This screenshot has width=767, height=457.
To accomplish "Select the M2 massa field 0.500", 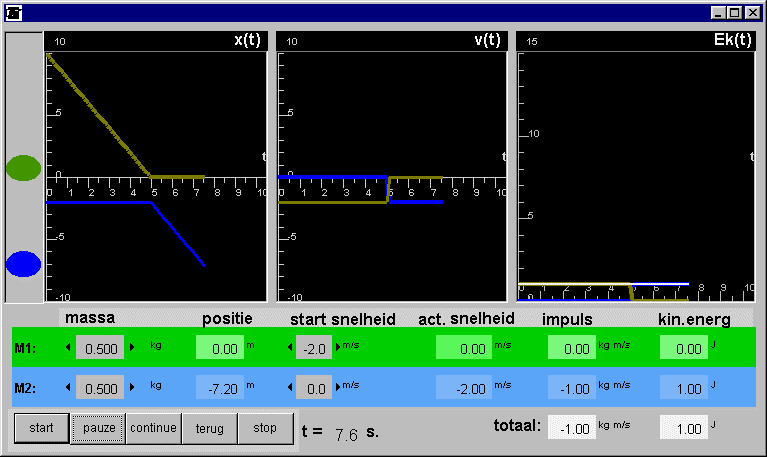I will click(x=100, y=387).
